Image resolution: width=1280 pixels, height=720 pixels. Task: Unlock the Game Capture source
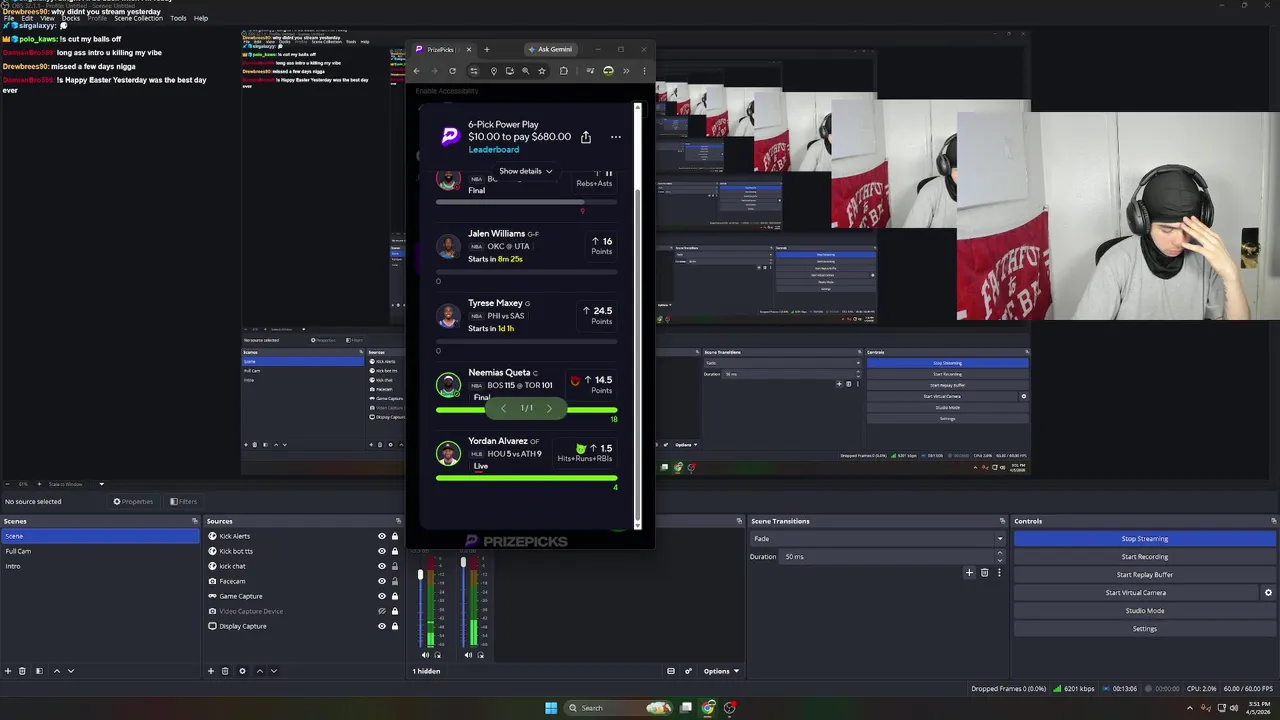[x=395, y=596]
